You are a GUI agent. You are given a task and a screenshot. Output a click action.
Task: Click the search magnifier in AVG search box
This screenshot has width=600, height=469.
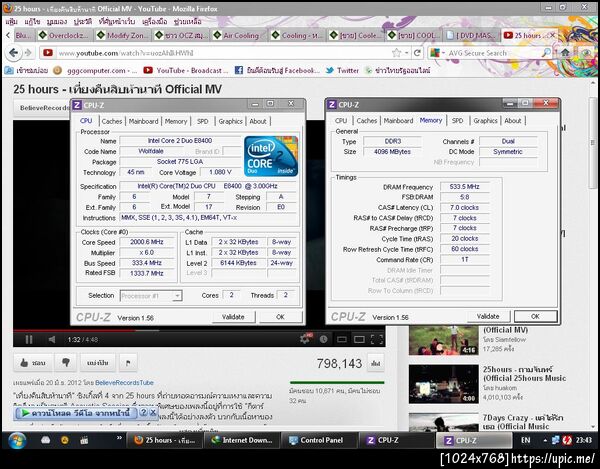click(x=546, y=53)
